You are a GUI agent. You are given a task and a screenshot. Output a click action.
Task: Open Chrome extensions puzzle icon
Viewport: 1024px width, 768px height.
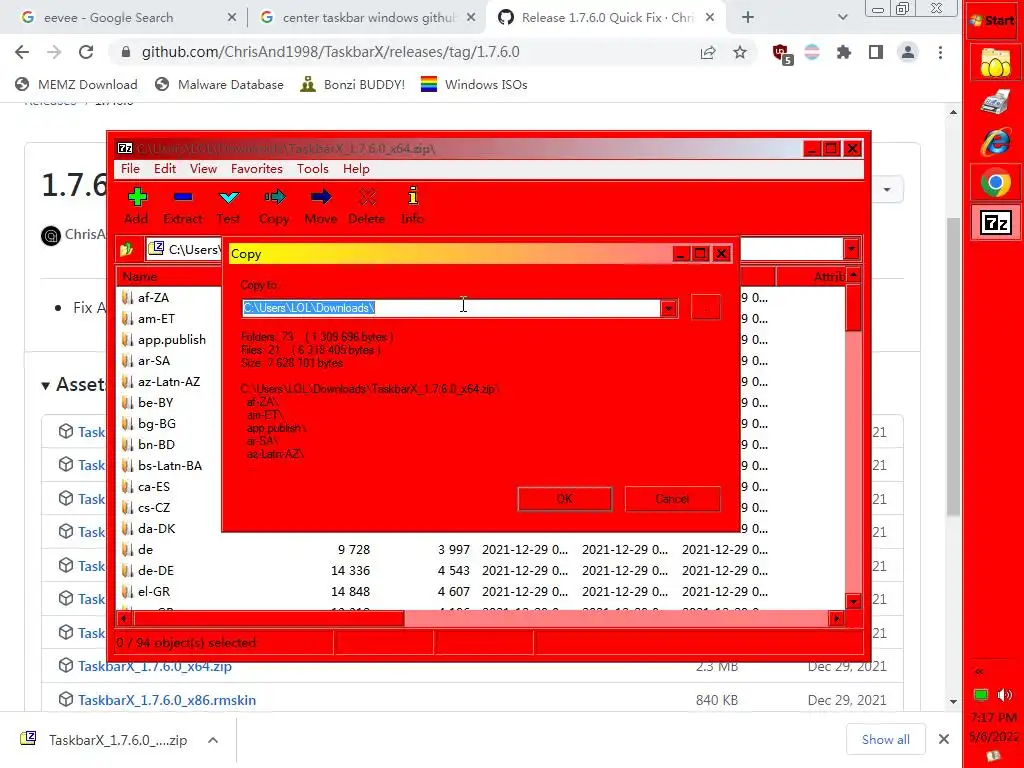pyautogui.click(x=844, y=52)
